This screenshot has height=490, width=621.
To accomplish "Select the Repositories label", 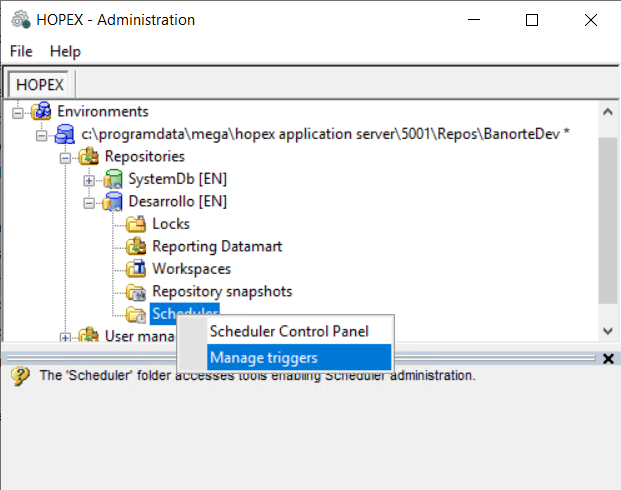I will click(x=145, y=156).
